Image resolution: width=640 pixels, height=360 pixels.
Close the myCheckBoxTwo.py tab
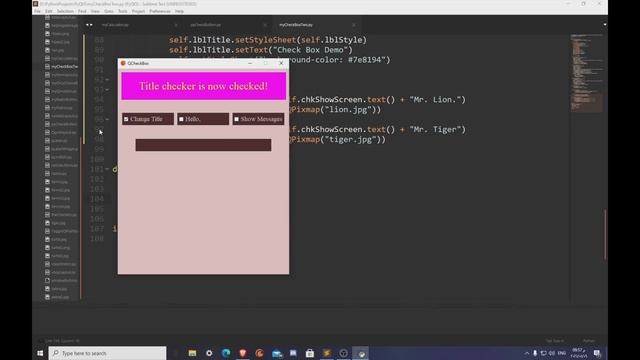[x=353, y=25]
